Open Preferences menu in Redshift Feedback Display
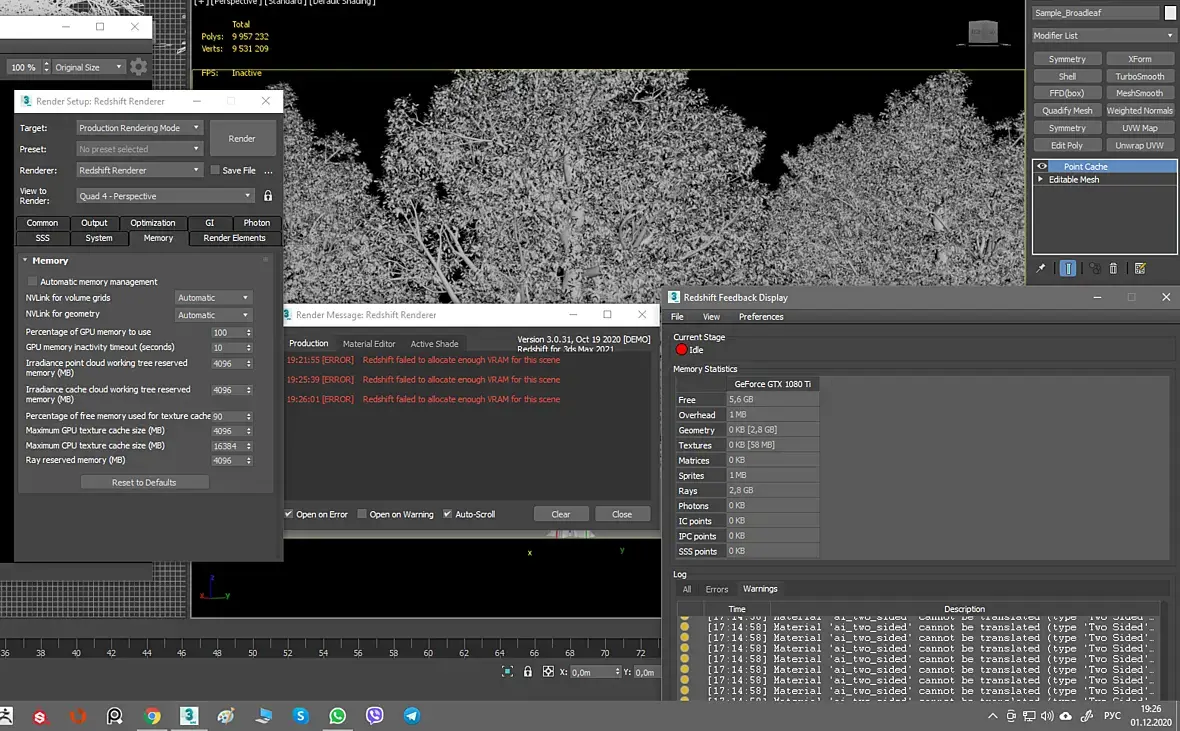This screenshot has width=1180, height=731. click(760, 317)
